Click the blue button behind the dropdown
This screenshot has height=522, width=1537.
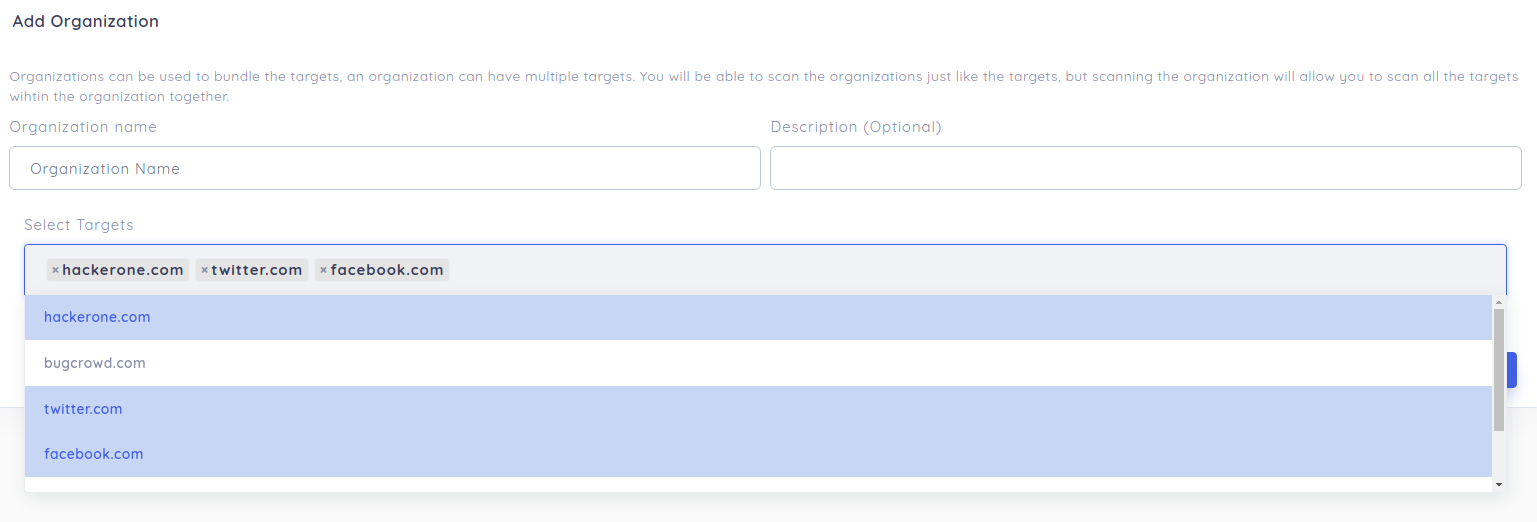[1511, 370]
